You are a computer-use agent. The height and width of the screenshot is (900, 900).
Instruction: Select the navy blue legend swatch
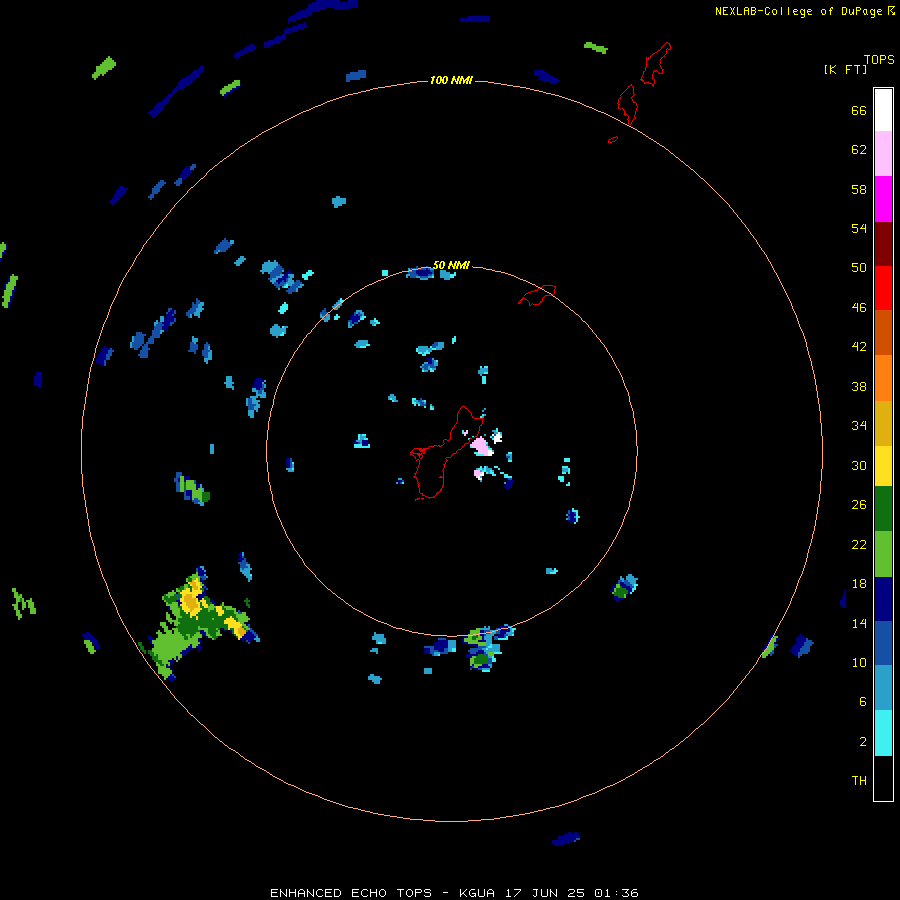[x=883, y=599]
